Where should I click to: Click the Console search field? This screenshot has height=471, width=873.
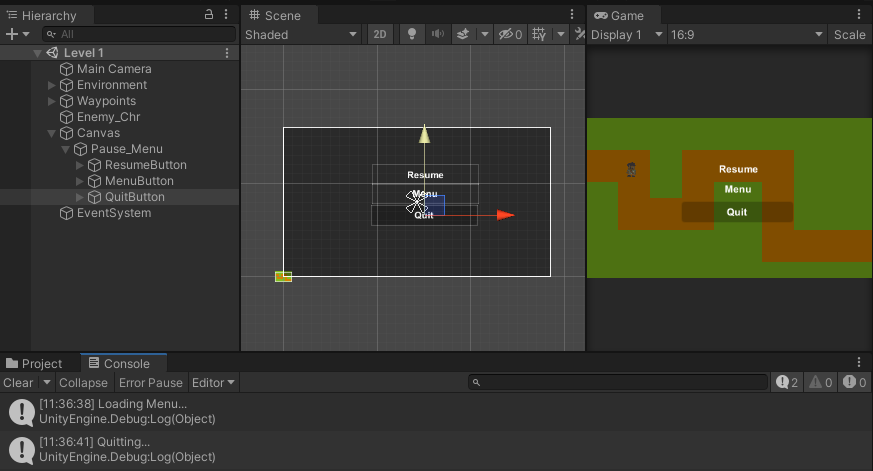[620, 383]
